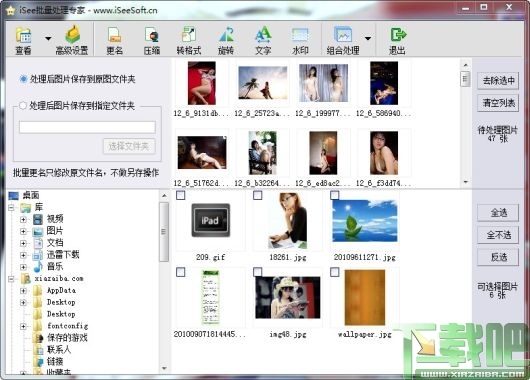Select the 更名 rename tool
Screen dimensions: 530x380
pos(115,40)
